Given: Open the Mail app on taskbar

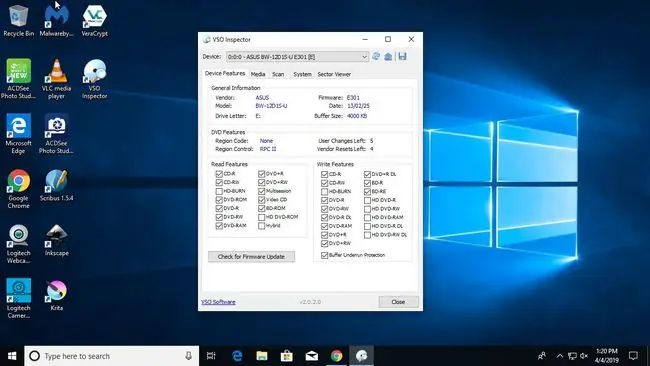Looking at the screenshot, I should pyautogui.click(x=312, y=356).
